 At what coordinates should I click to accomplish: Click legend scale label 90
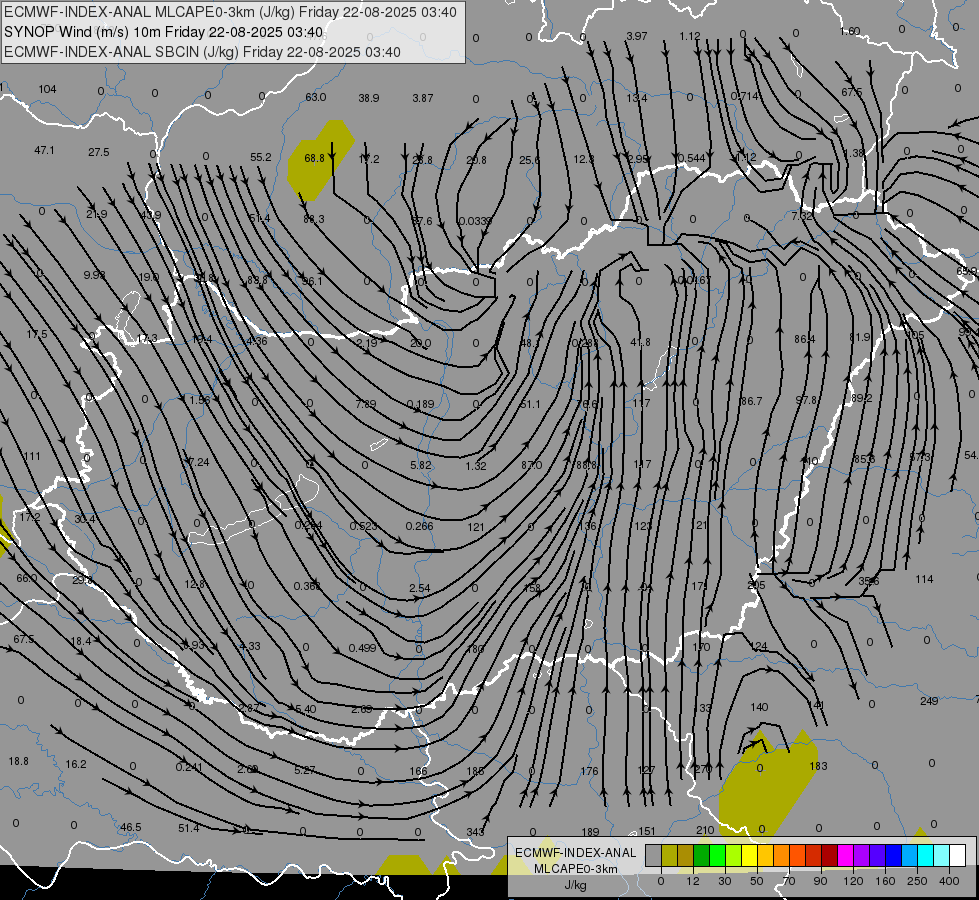[820, 881]
